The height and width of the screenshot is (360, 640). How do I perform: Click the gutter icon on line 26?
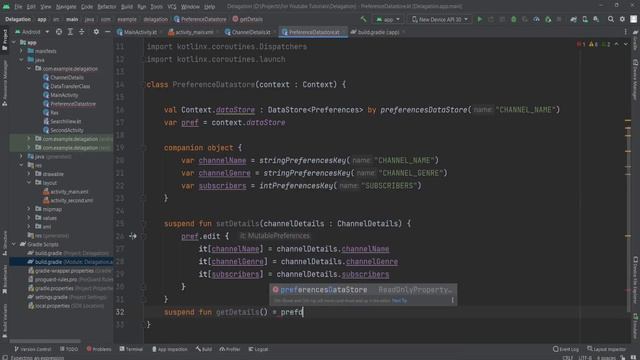[133, 236]
